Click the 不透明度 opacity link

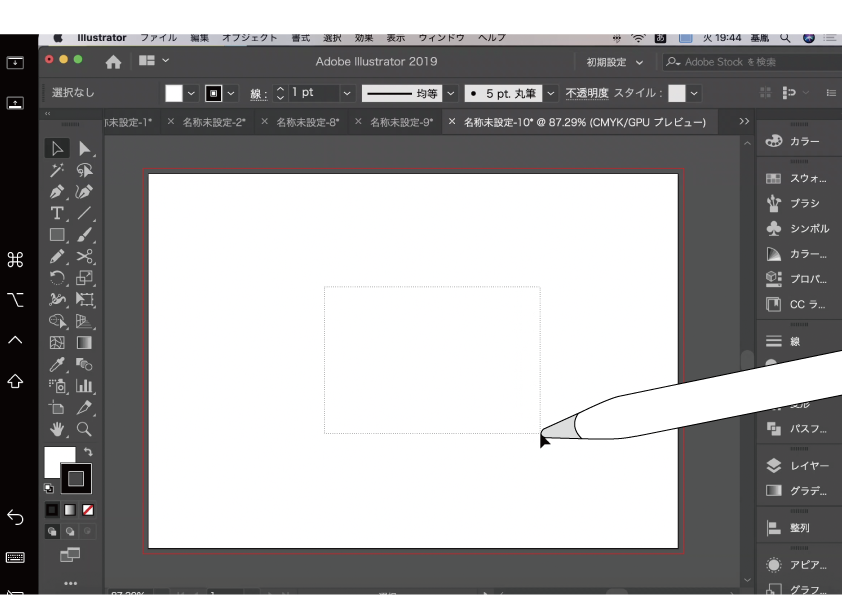[586, 93]
